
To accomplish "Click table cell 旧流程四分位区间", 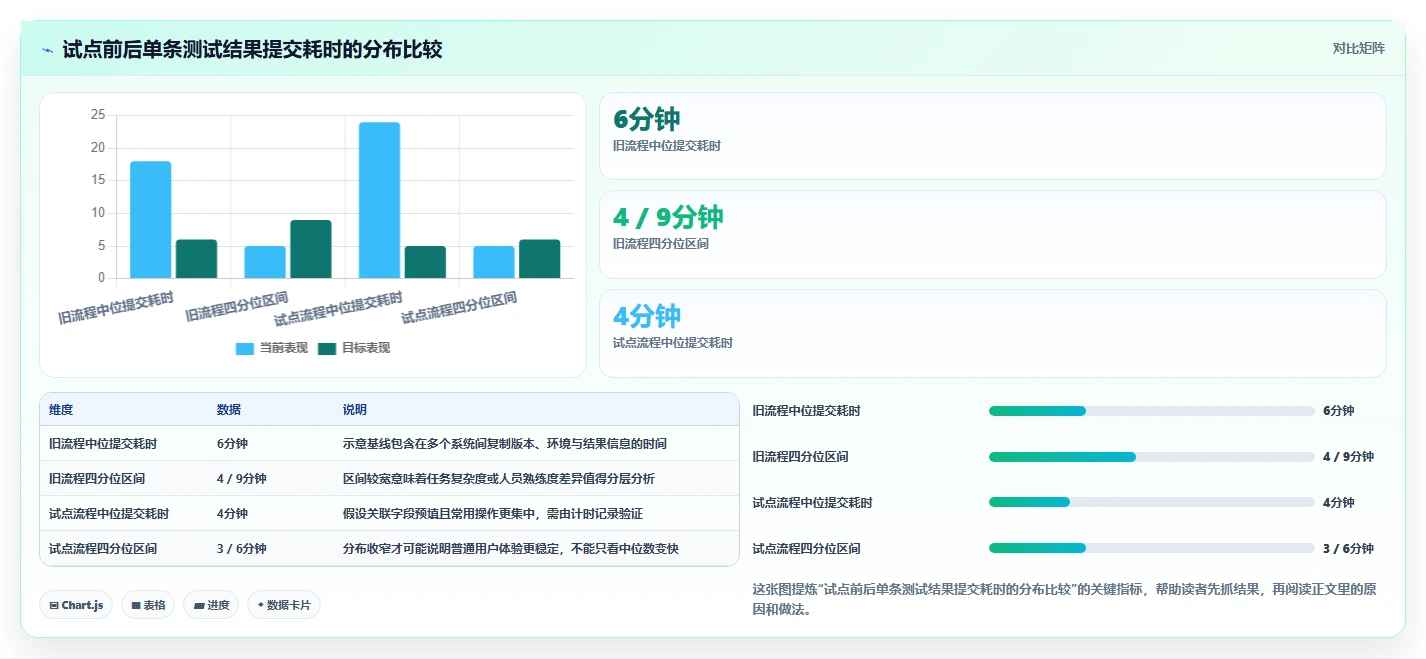I will [x=97, y=479].
